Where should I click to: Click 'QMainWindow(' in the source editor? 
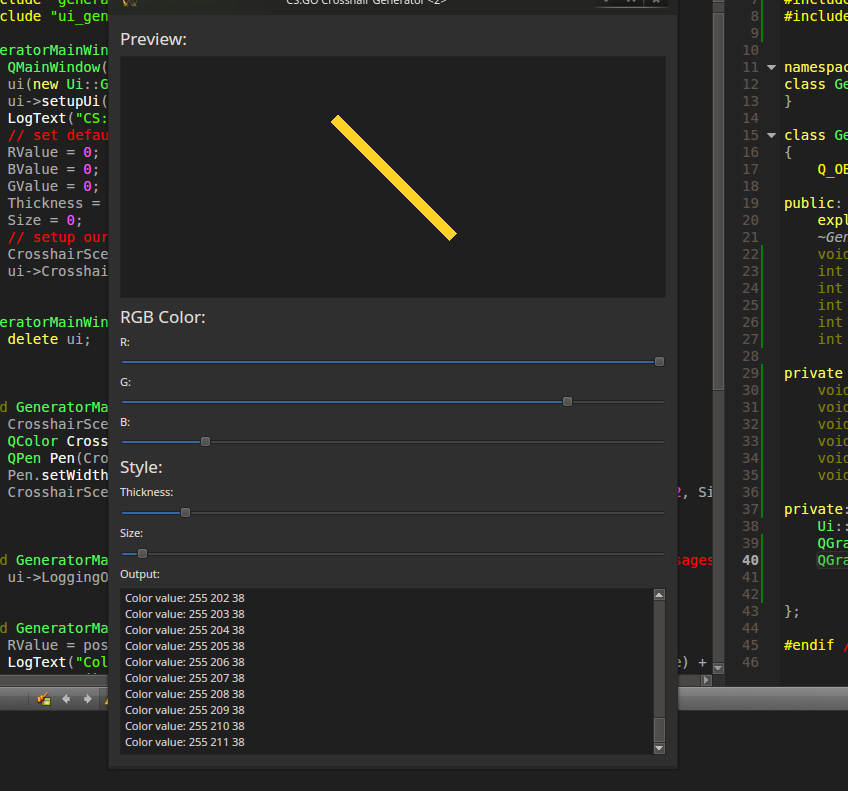pos(58,68)
